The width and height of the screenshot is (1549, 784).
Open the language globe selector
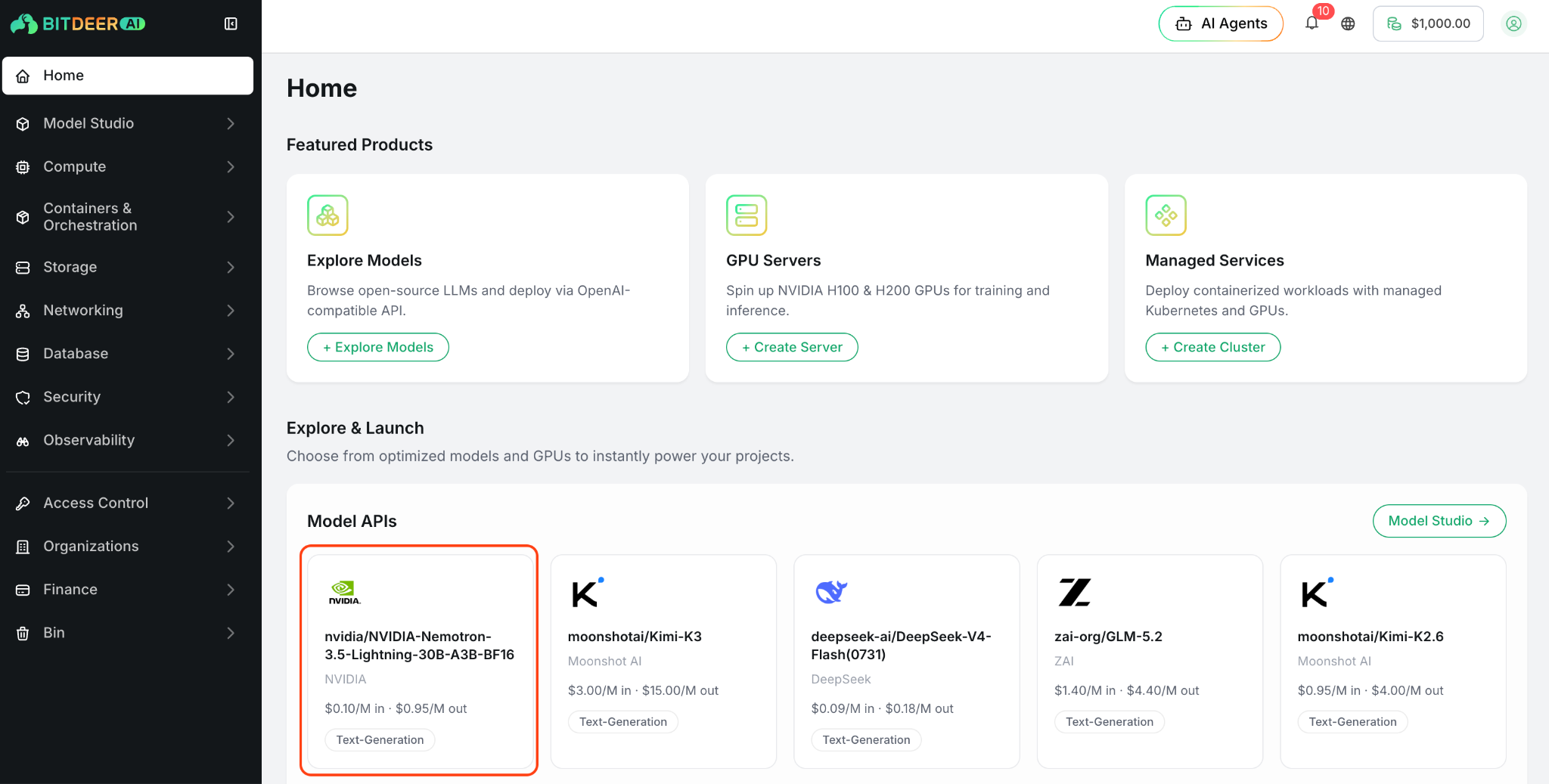[1348, 23]
